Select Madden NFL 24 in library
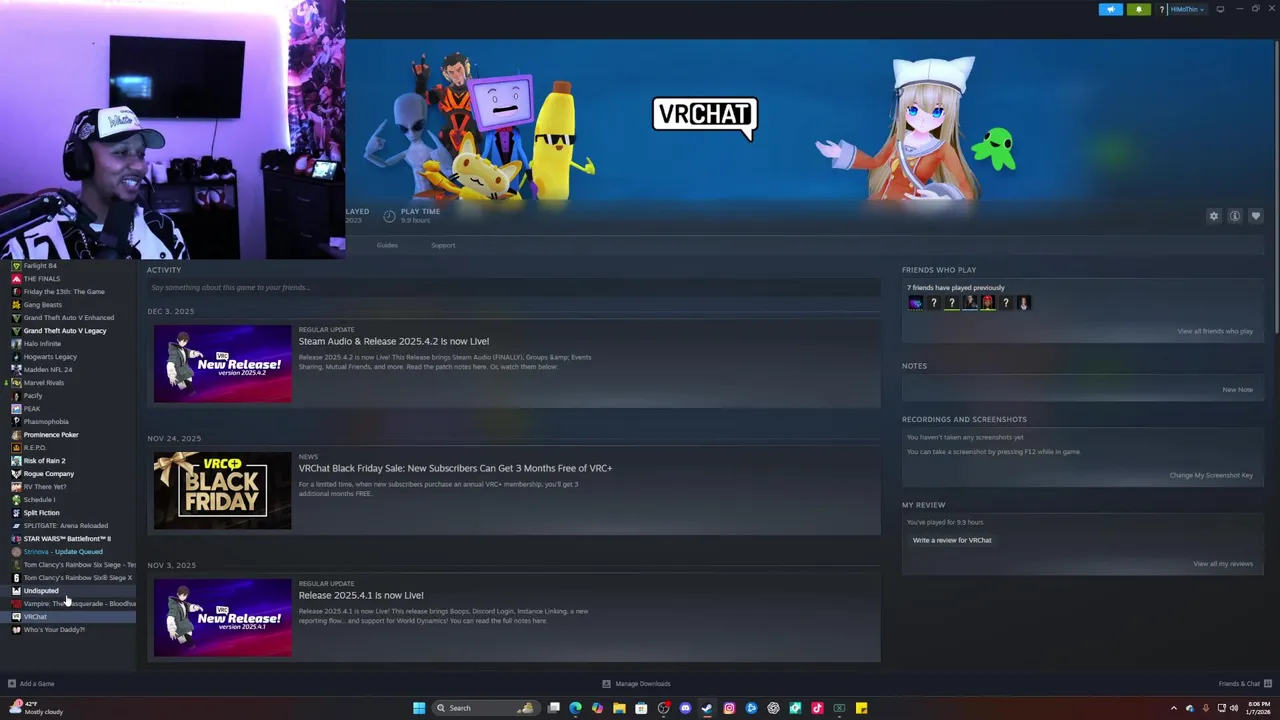The height and width of the screenshot is (720, 1280). point(48,370)
